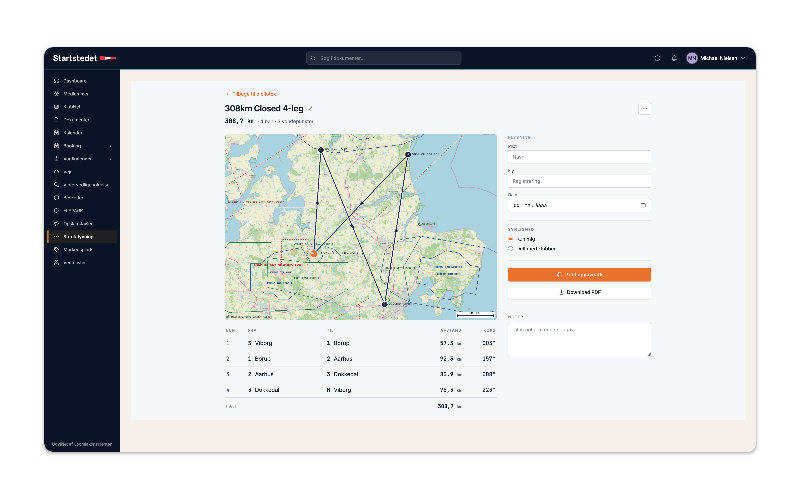The width and height of the screenshot is (800, 500).
Task: Go back via the orange Tilbage link
Action: pos(251,94)
